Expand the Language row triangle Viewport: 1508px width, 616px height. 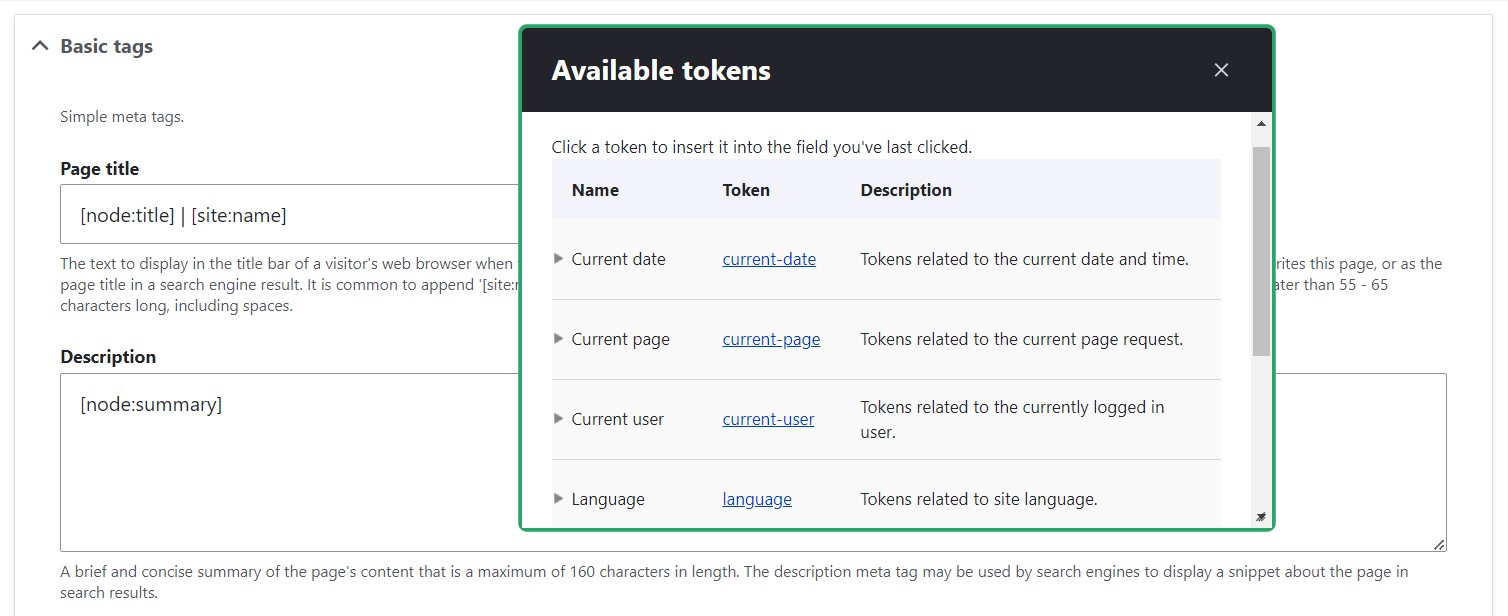pyautogui.click(x=559, y=499)
